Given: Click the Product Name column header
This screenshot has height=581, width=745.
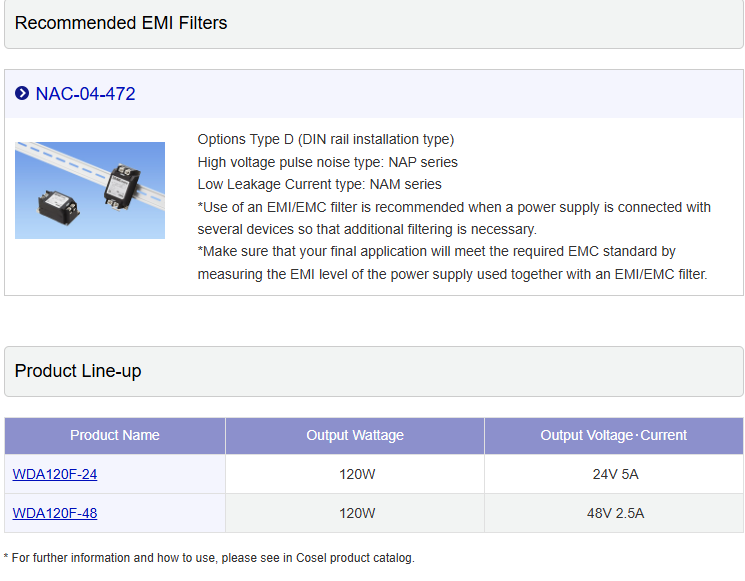Looking at the screenshot, I should pos(115,436).
